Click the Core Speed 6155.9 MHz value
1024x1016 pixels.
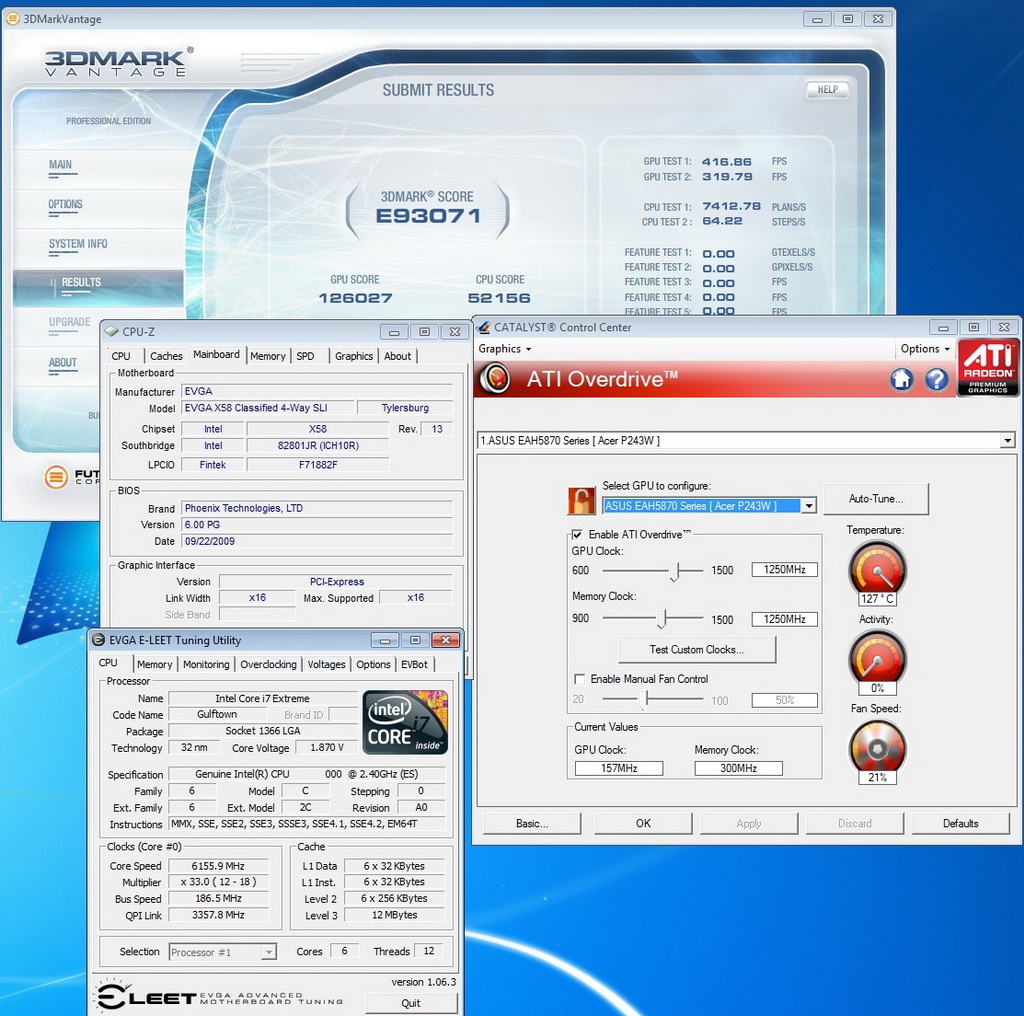point(218,866)
